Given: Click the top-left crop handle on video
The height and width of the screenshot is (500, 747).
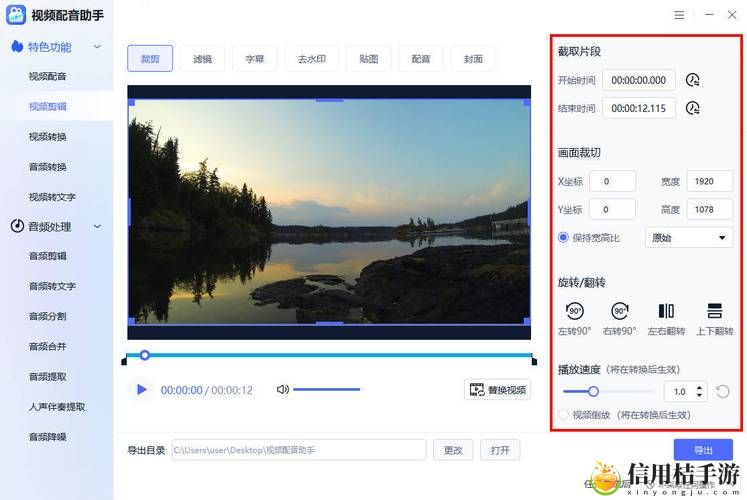Looking at the screenshot, I should [x=131, y=102].
